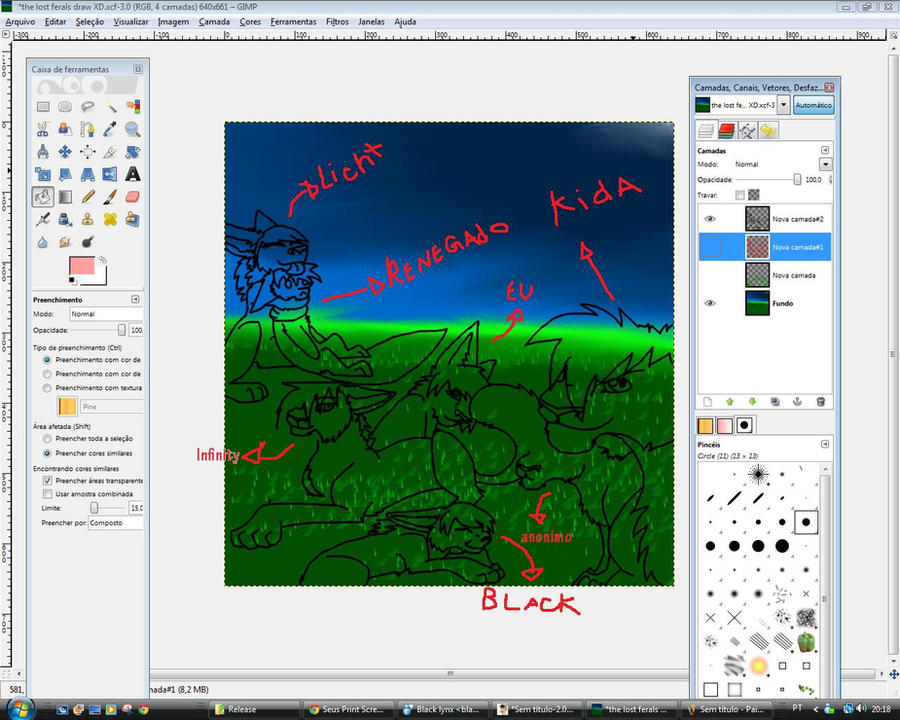Open the Preenchimento Modo Normal combo box
This screenshot has width=900, height=720.
pyautogui.click(x=106, y=314)
